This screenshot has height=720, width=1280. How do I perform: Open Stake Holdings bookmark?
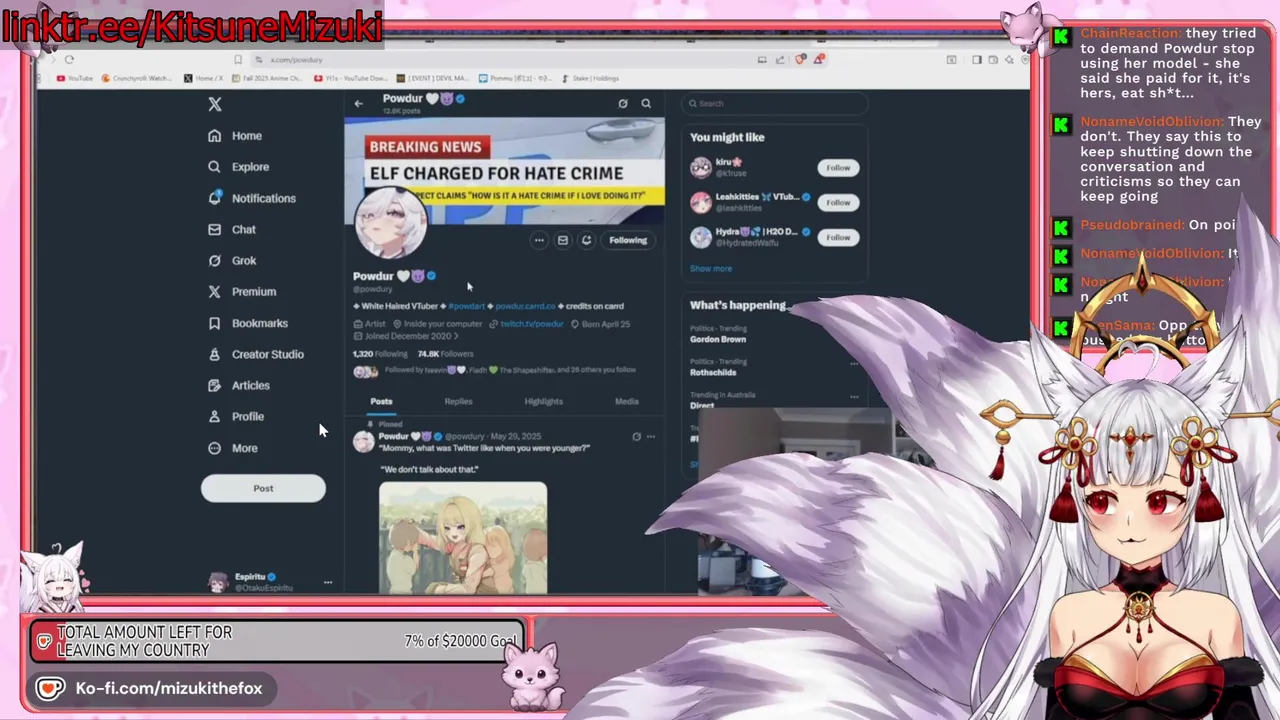point(590,78)
